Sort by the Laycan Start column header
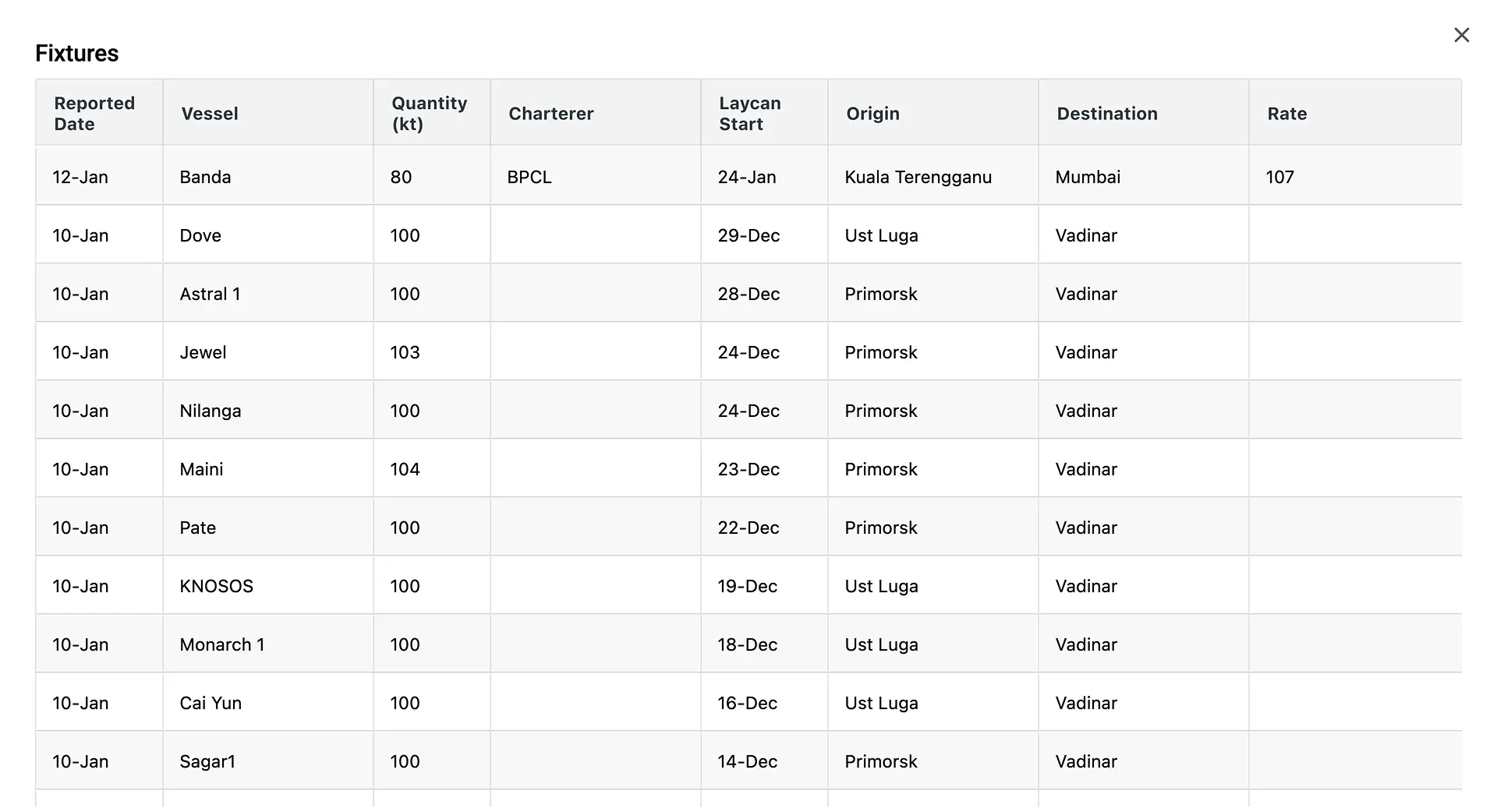 pyautogui.click(x=749, y=112)
